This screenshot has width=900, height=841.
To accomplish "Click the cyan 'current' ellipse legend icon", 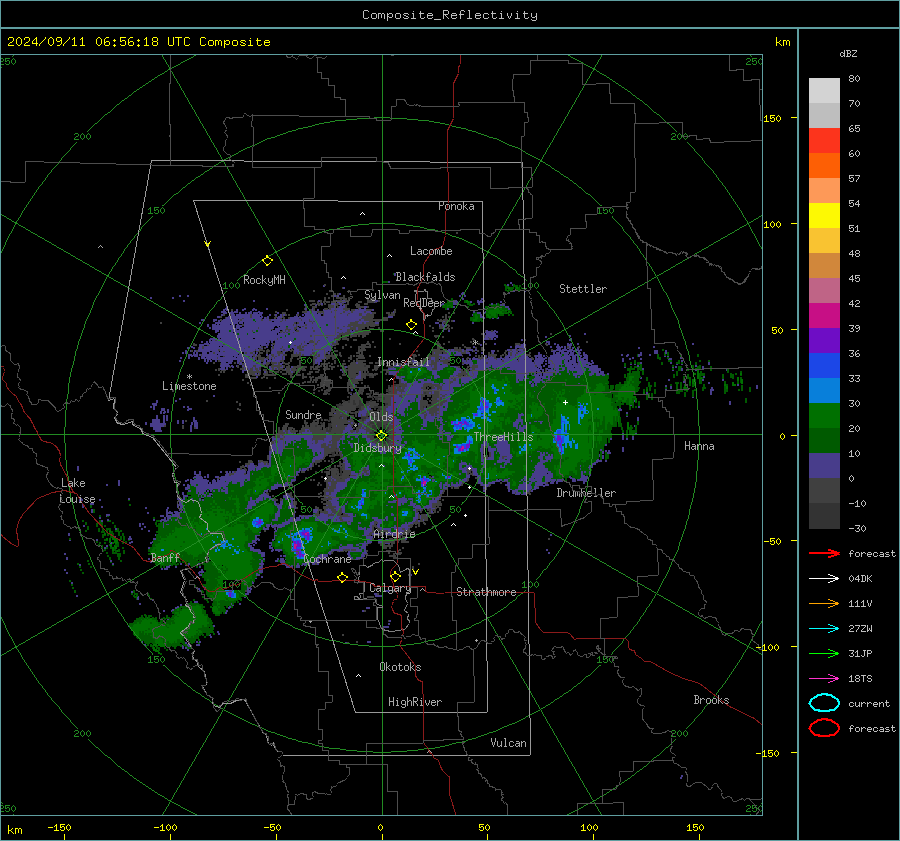I will [824, 703].
